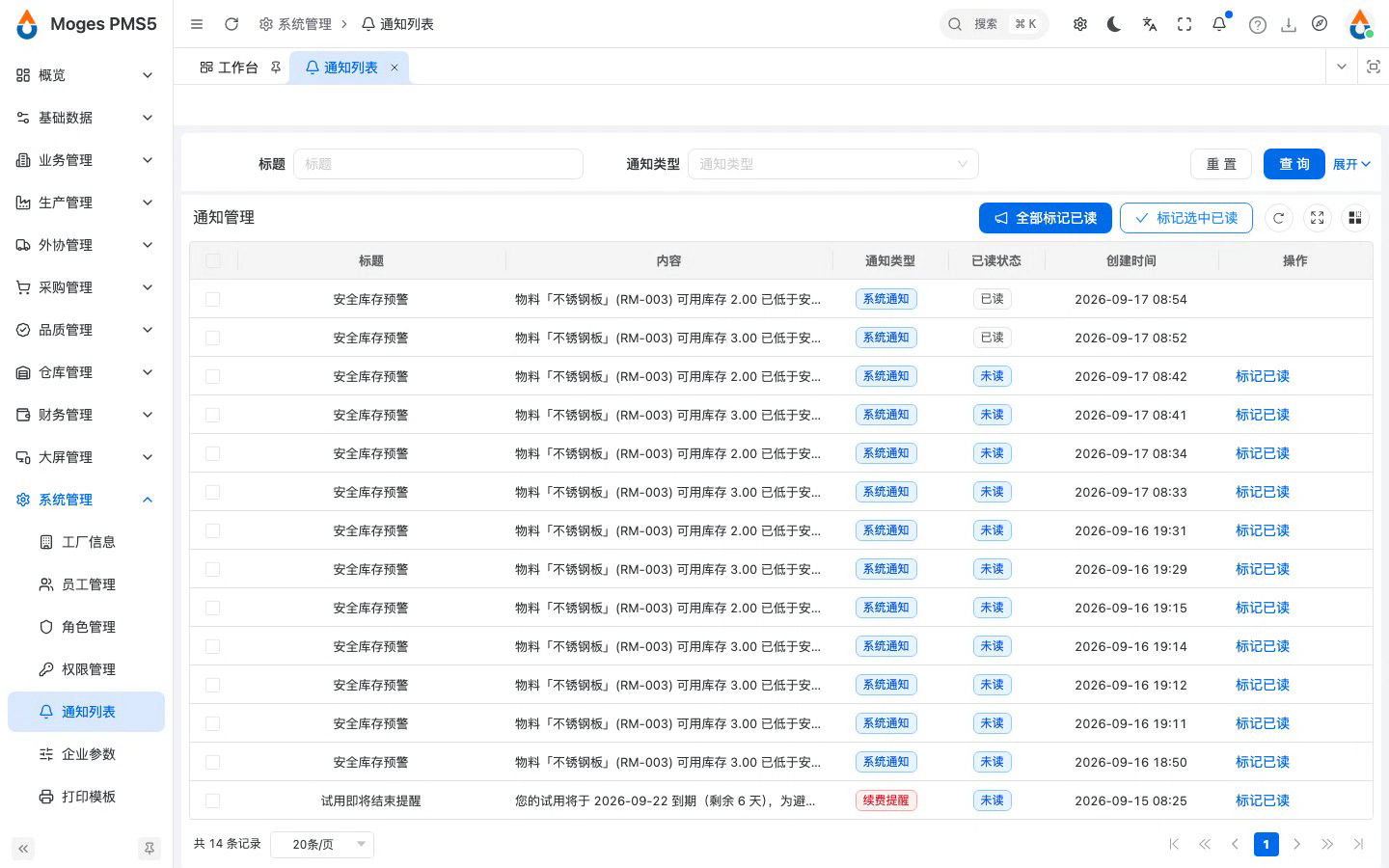Switch to dark mode with moon icon
This screenshot has height=868, width=1389.
pyautogui.click(x=1114, y=24)
